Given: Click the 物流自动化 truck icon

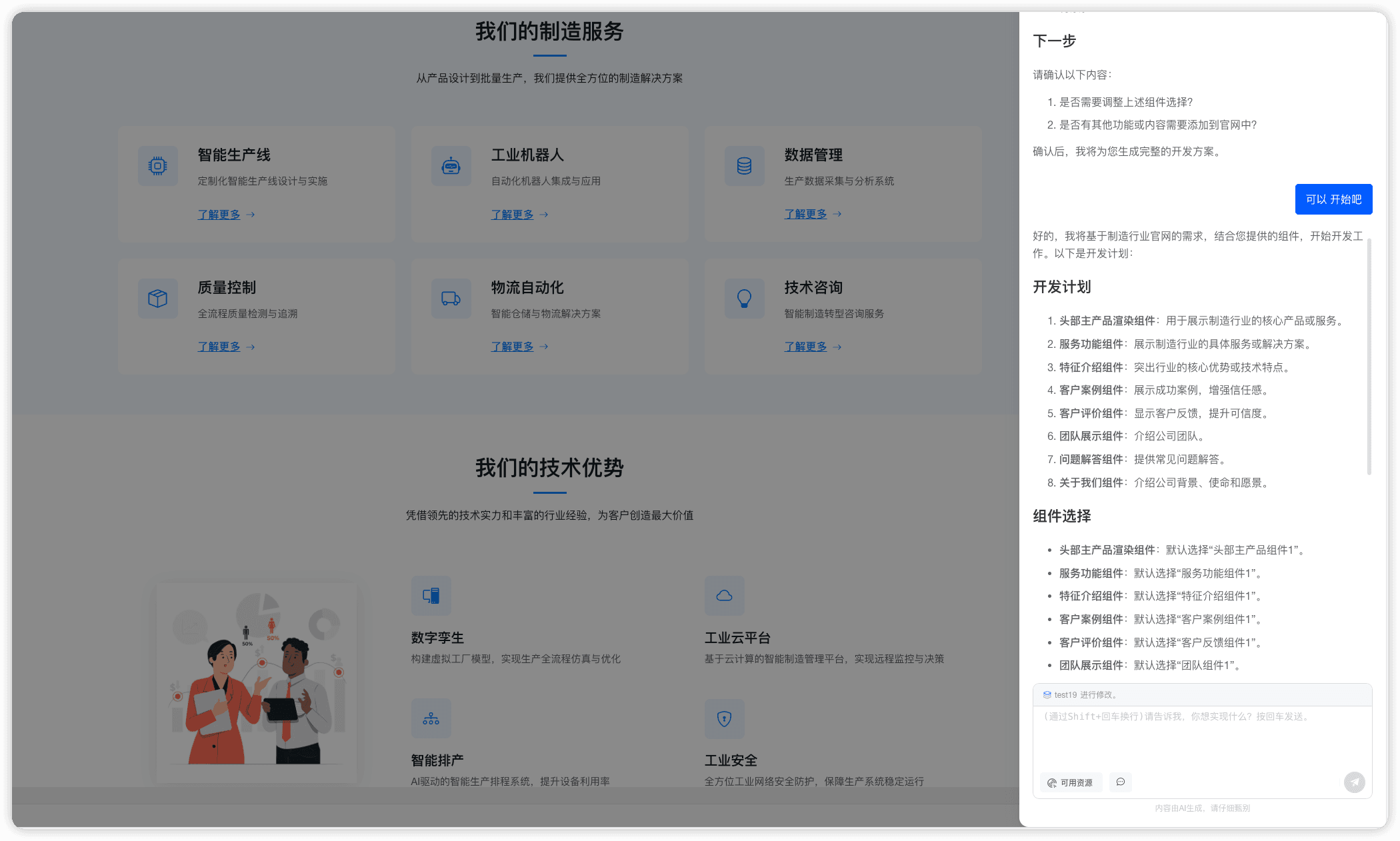Looking at the screenshot, I should [451, 299].
